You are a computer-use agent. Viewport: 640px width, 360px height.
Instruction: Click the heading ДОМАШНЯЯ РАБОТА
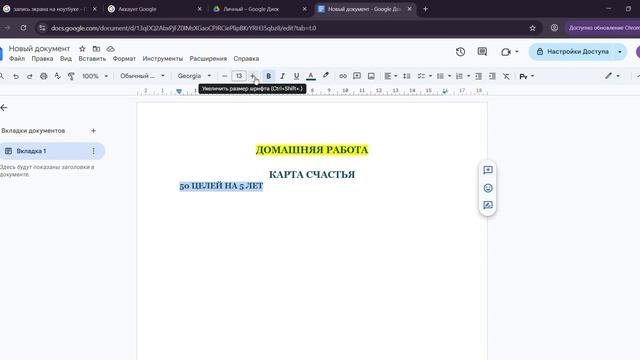pyautogui.click(x=312, y=150)
